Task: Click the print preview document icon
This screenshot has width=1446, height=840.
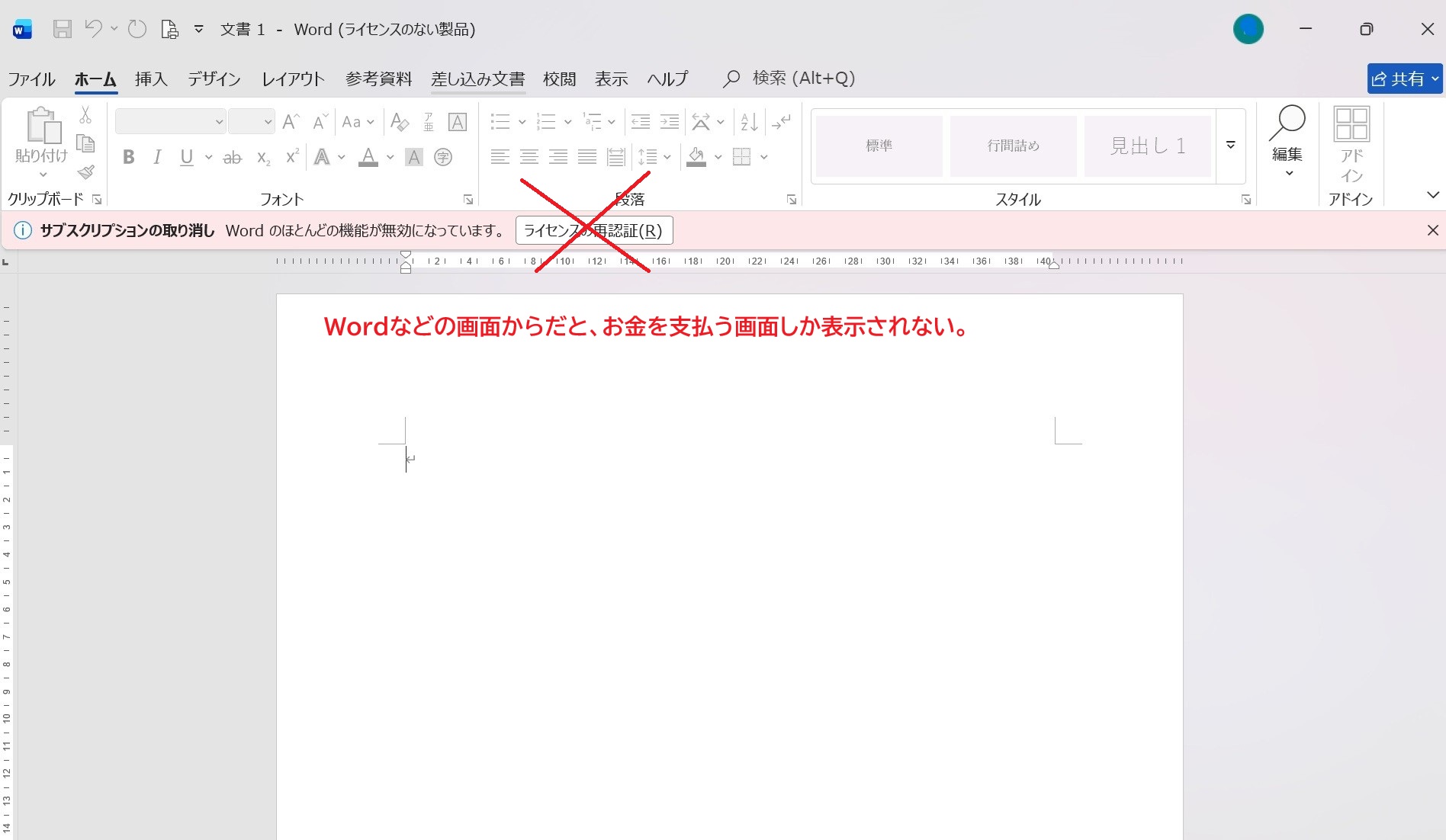Action: (x=169, y=30)
